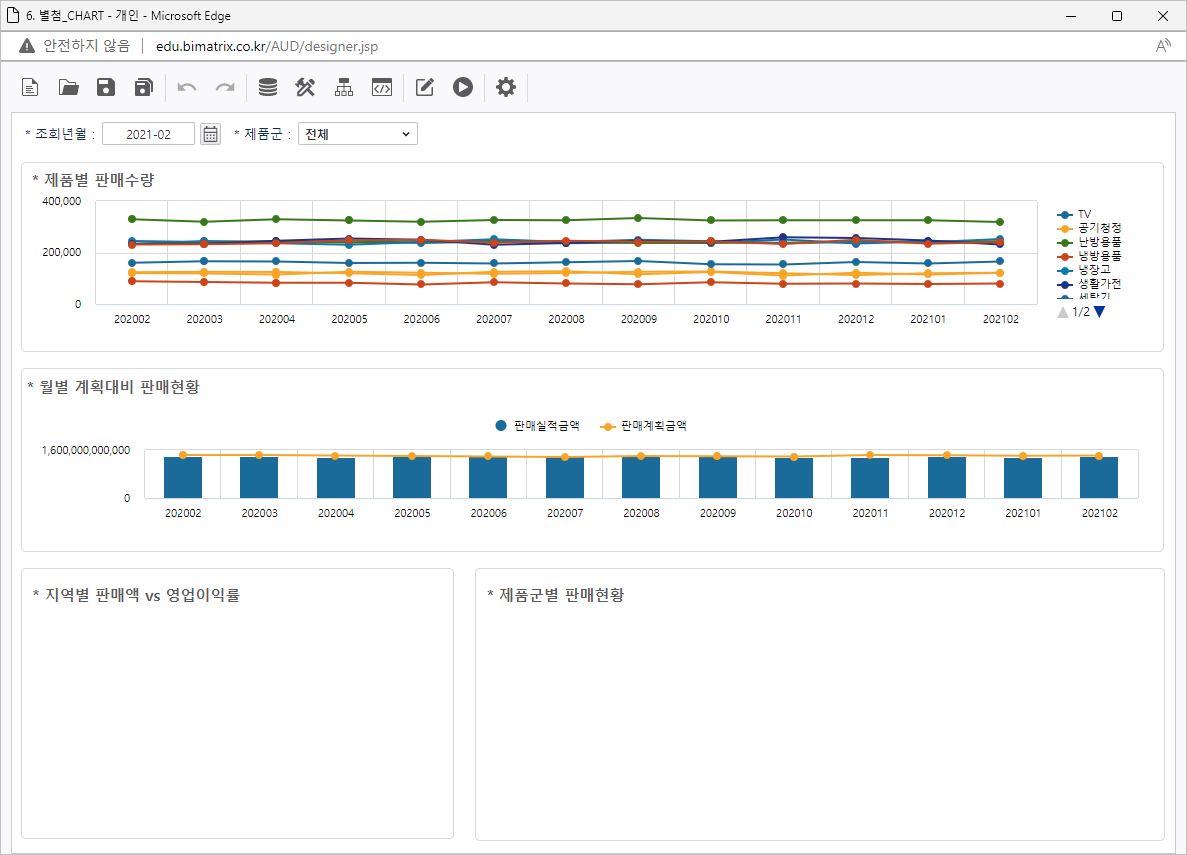Viewport: 1187px width, 855px height.
Task: Open the calendar date picker
Action: pyautogui.click(x=210, y=134)
